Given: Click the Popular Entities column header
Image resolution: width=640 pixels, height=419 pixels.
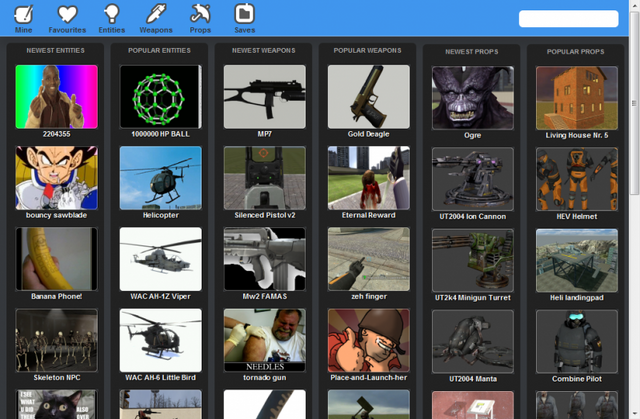Looking at the screenshot, I should [x=159, y=51].
